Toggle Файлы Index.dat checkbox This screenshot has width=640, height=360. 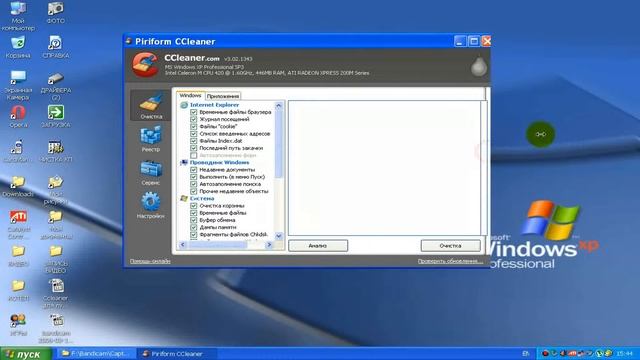193,141
